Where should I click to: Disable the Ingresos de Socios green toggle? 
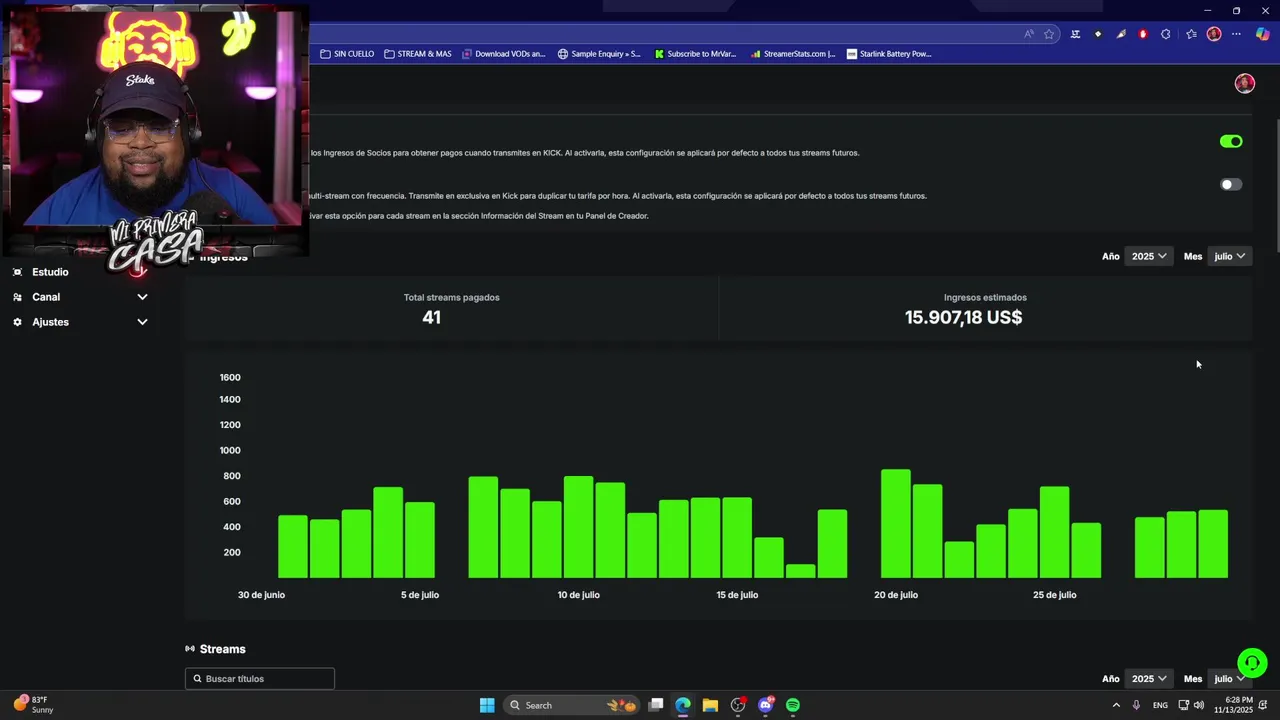coord(1231,142)
